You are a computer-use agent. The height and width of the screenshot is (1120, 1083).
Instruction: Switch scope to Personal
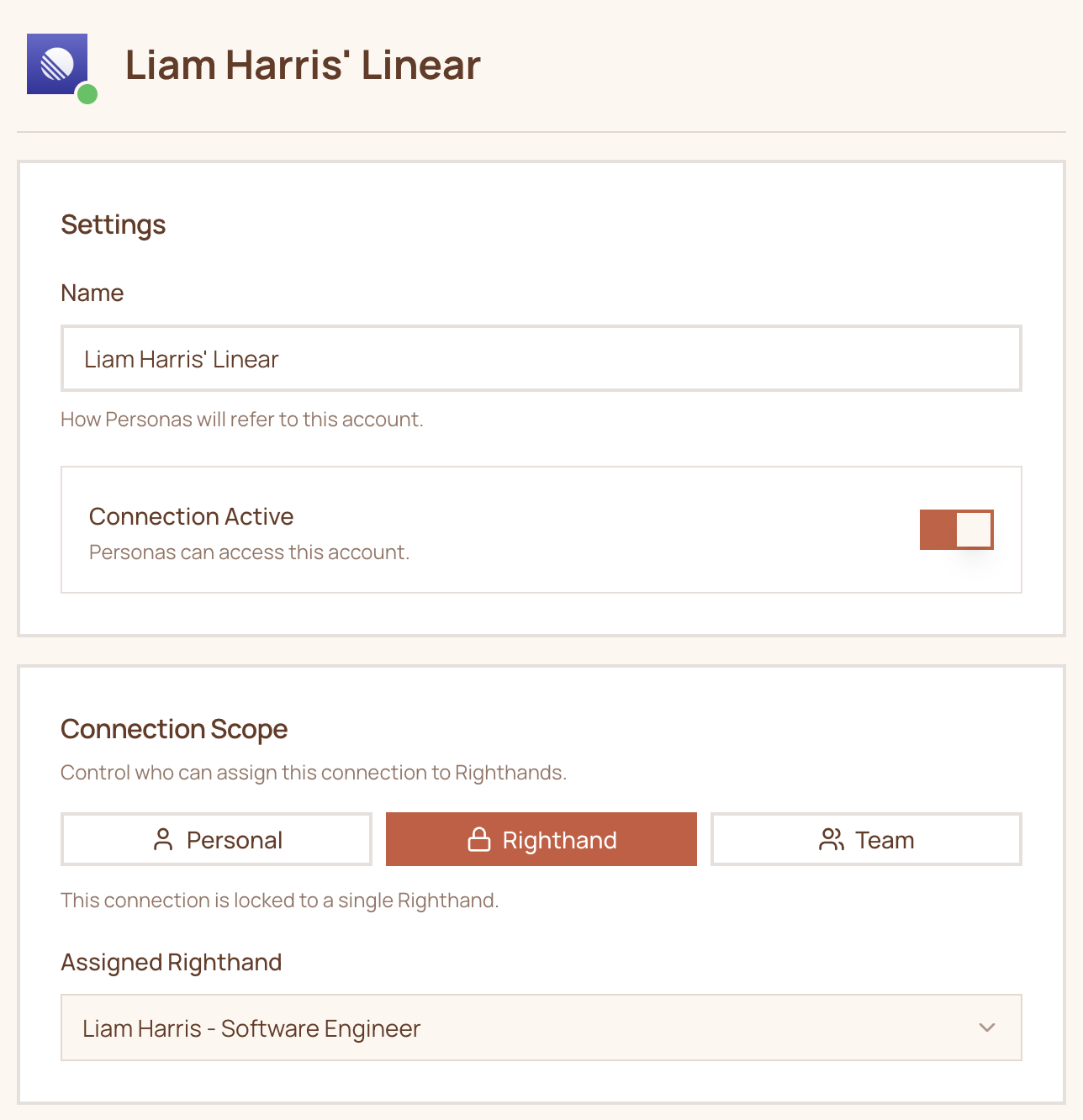click(215, 838)
